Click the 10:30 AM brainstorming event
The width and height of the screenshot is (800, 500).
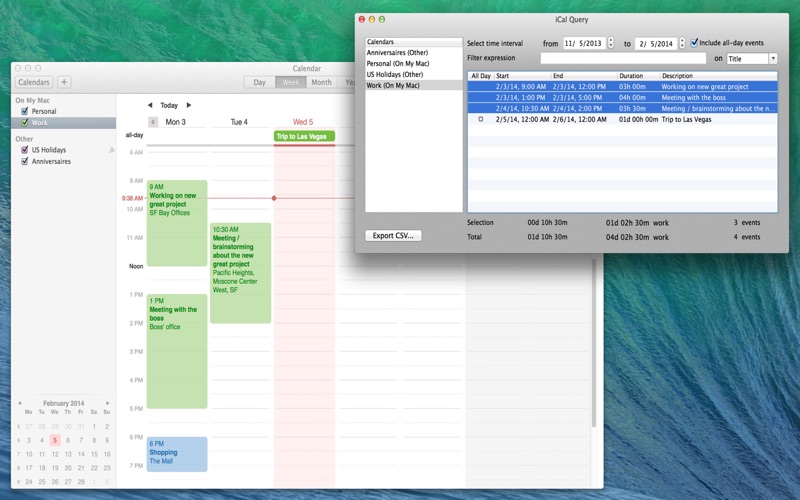240,273
